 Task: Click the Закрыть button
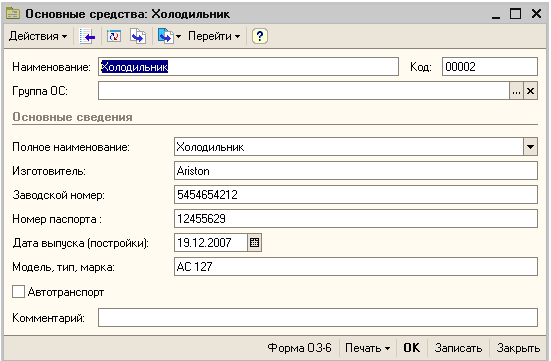tap(518, 348)
